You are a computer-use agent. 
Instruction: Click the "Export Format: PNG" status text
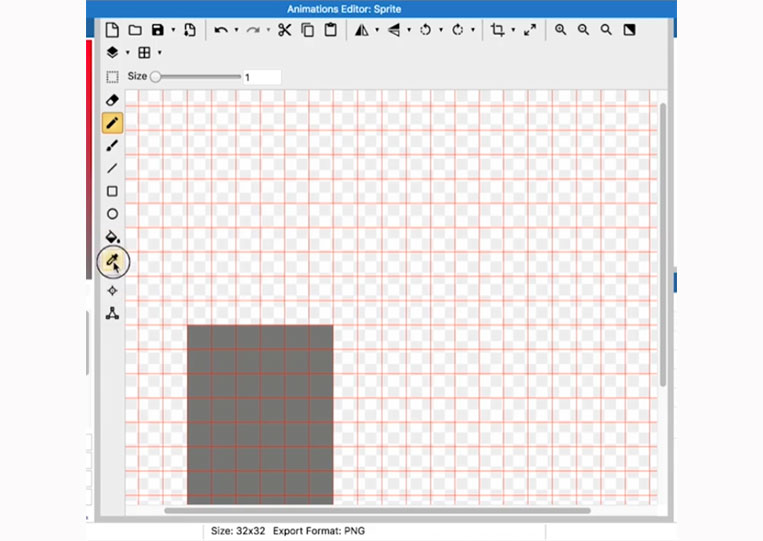click(x=319, y=531)
